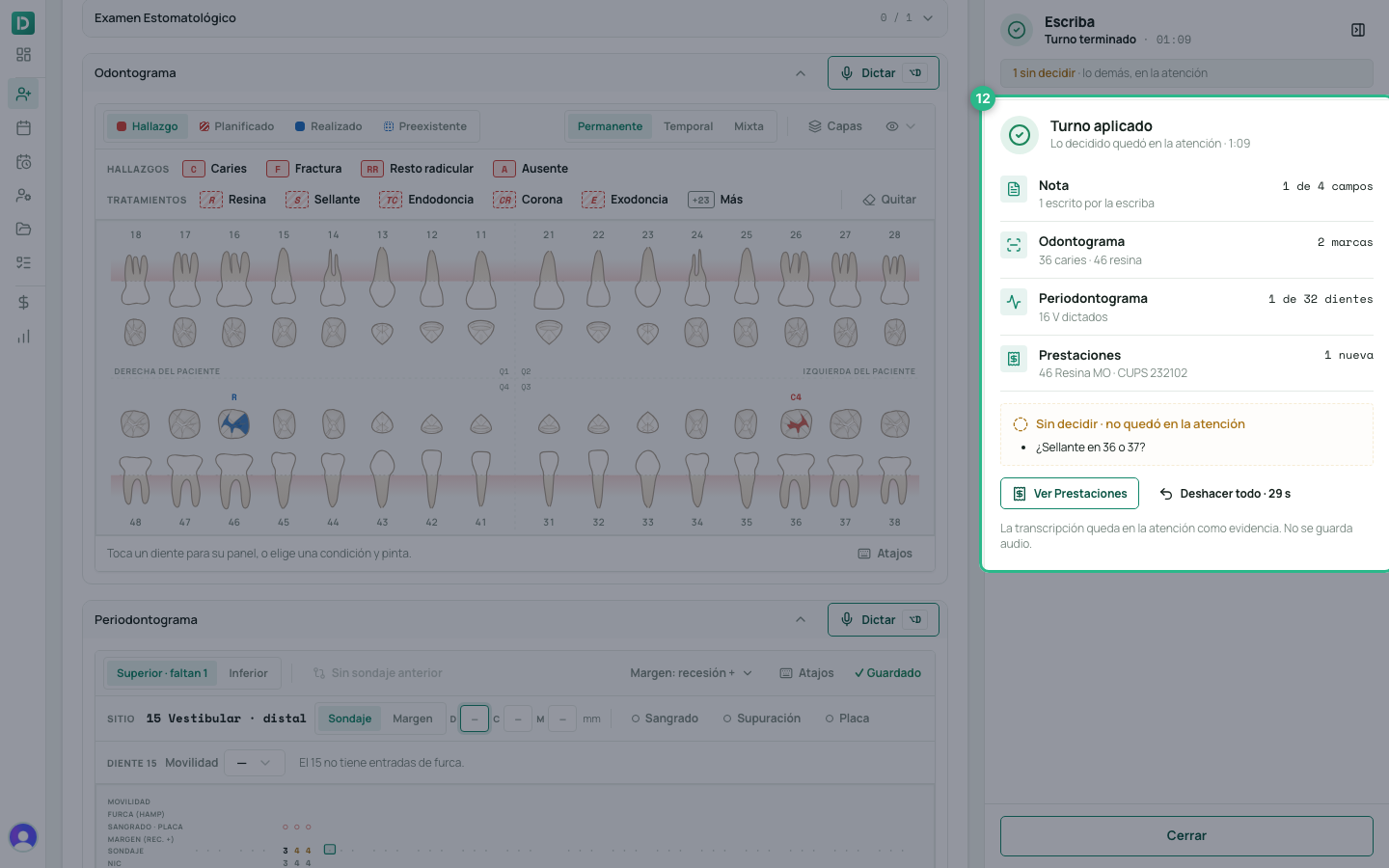This screenshot has height=868, width=1389.
Task: Collapse the Periodontograma section chevron
Action: (801, 620)
